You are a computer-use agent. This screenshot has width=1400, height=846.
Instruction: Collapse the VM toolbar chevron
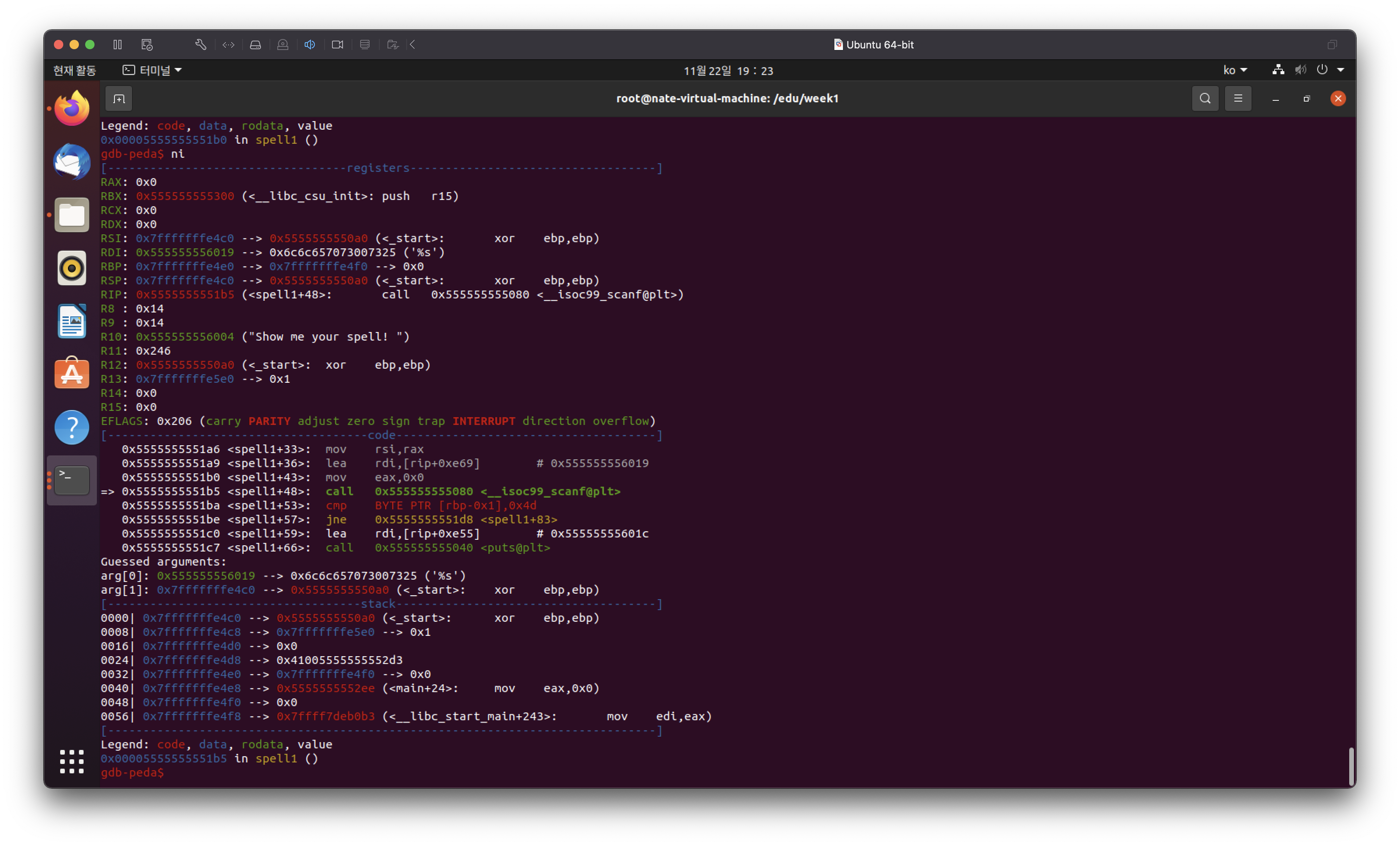(413, 44)
